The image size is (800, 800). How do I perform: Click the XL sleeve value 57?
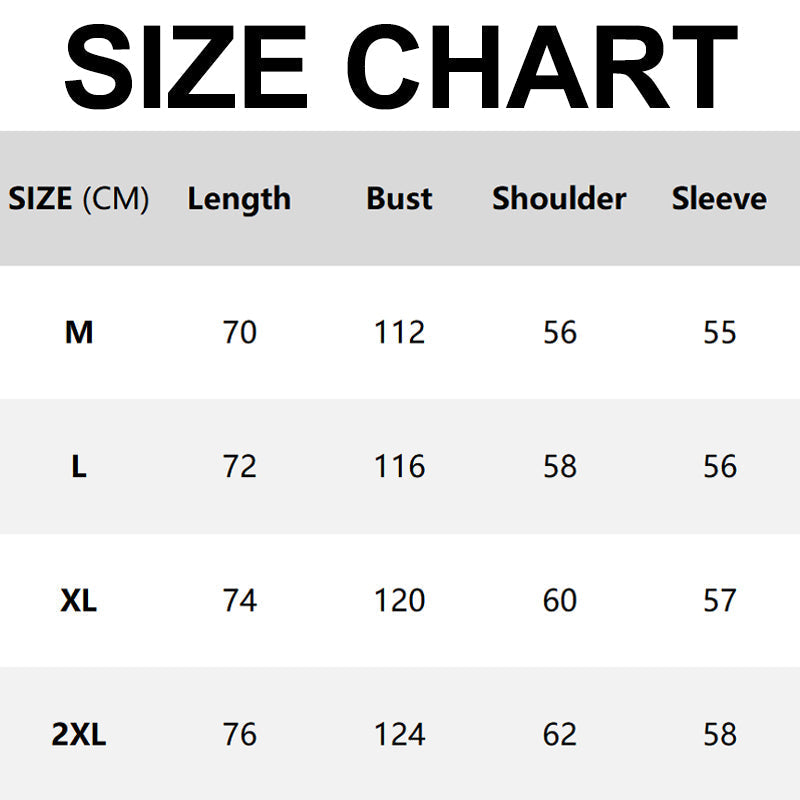[720, 600]
